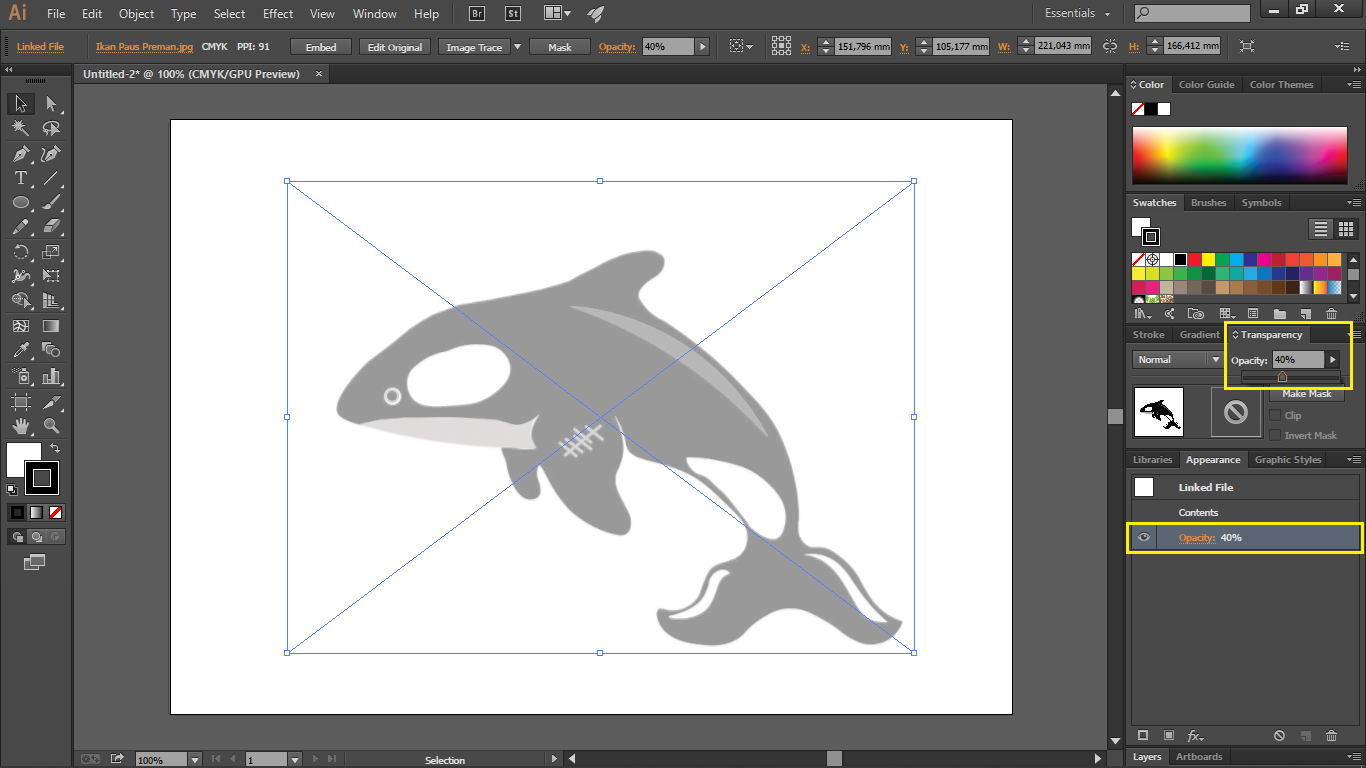Adjust the Transparency opacity slider handle
Image resolution: width=1366 pixels, height=768 pixels.
coord(1282,376)
